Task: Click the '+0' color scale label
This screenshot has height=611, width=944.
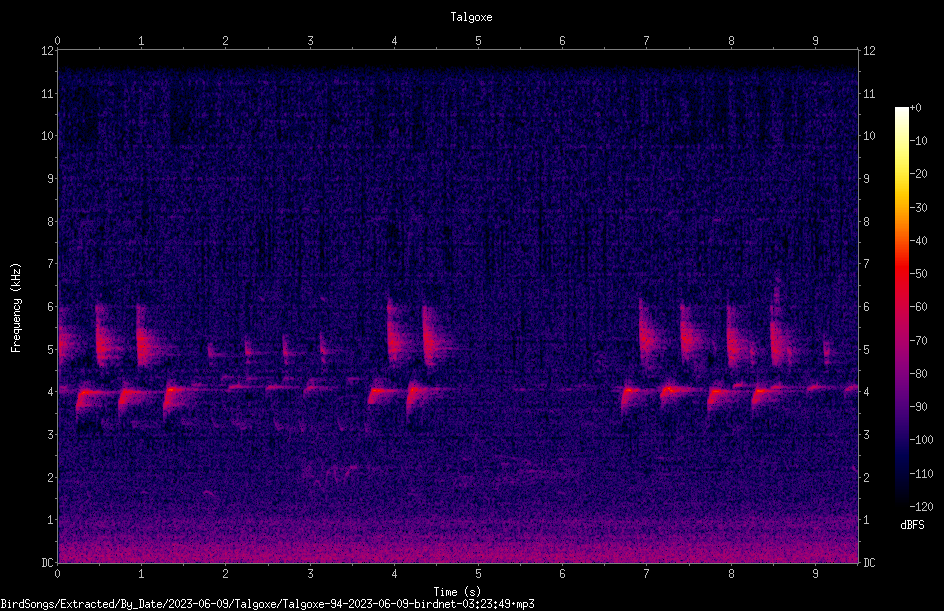Action: 915,108
